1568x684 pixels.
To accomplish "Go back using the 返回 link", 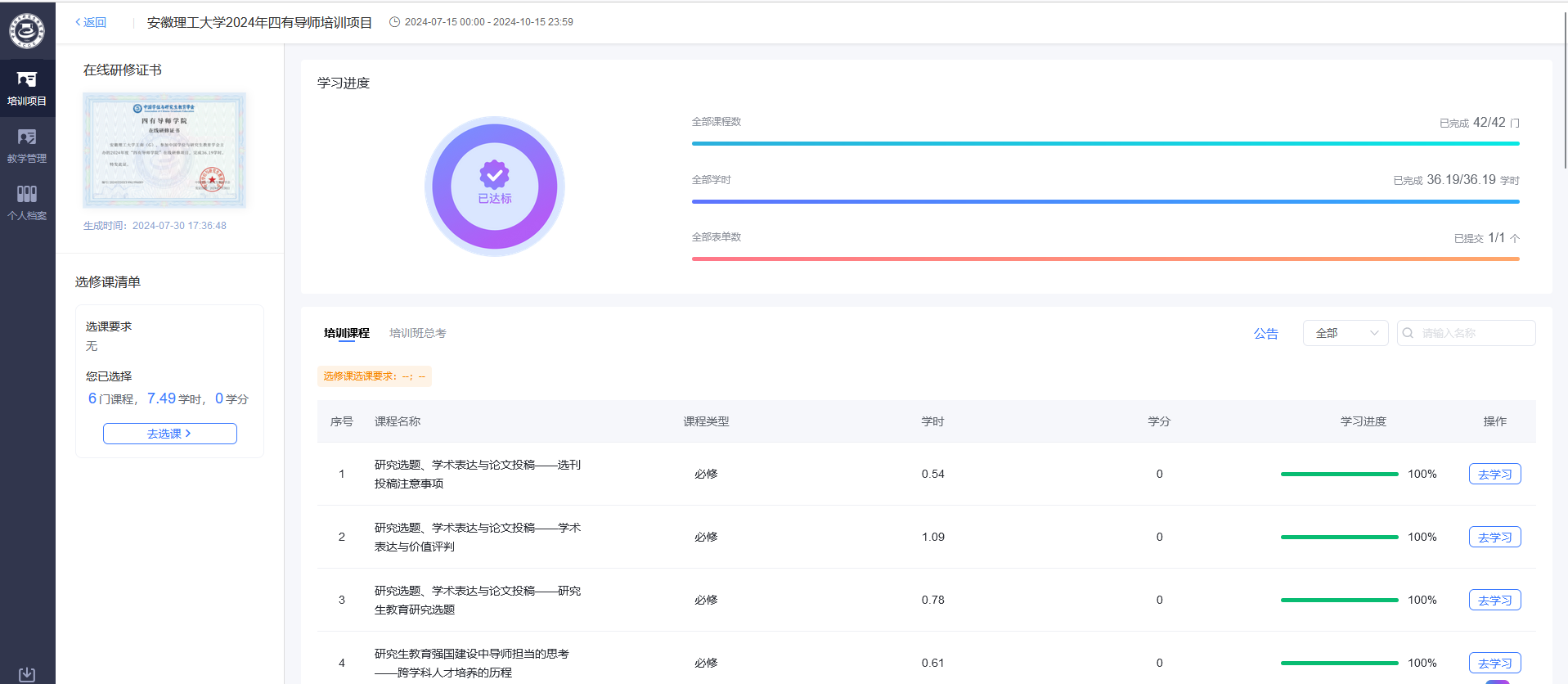I will (91, 22).
